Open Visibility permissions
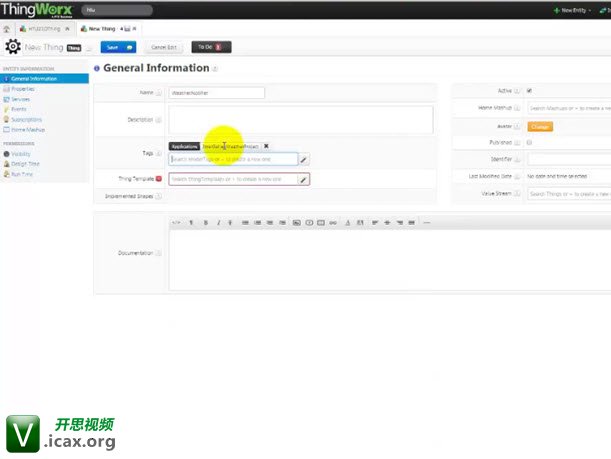 20,154
